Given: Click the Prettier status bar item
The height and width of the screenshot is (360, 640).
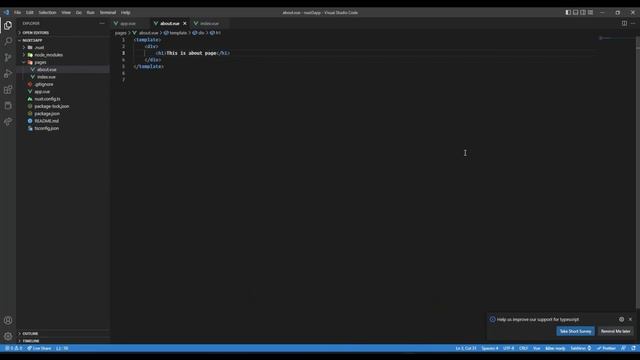Looking at the screenshot, I should [607, 348].
